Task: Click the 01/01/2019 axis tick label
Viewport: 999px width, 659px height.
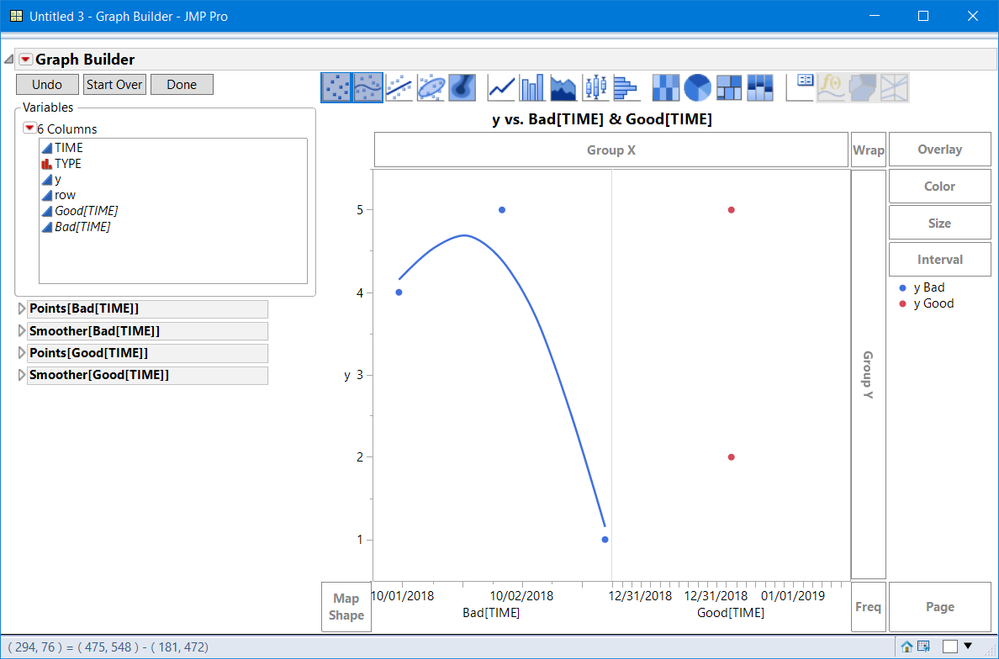Action: click(793, 596)
